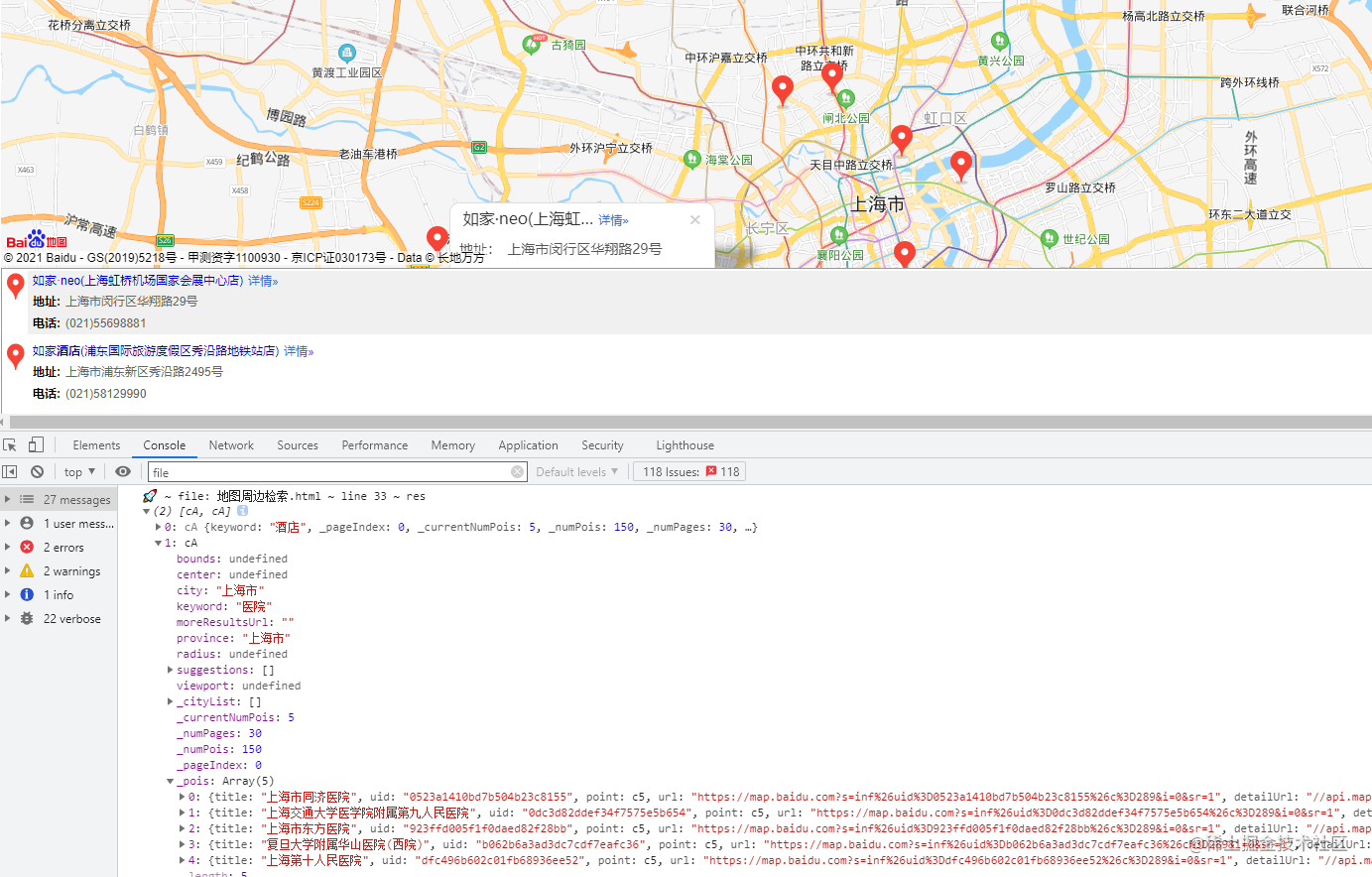Click the green park icon of 海棠公园

tap(692, 159)
